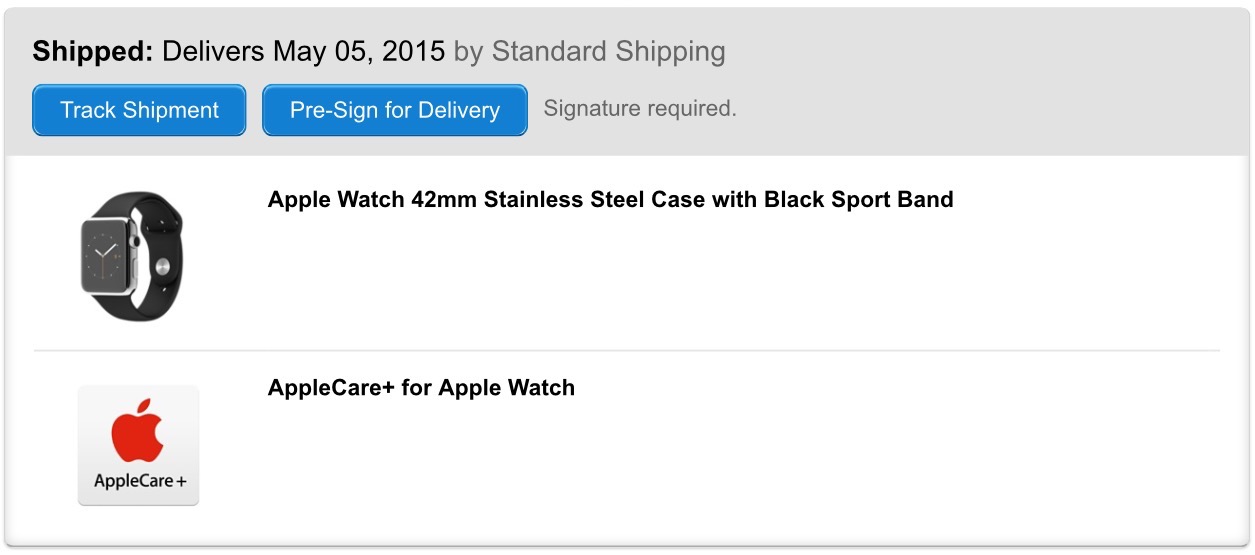Click the Track Shipment button
1255x555 pixels.
139,110
